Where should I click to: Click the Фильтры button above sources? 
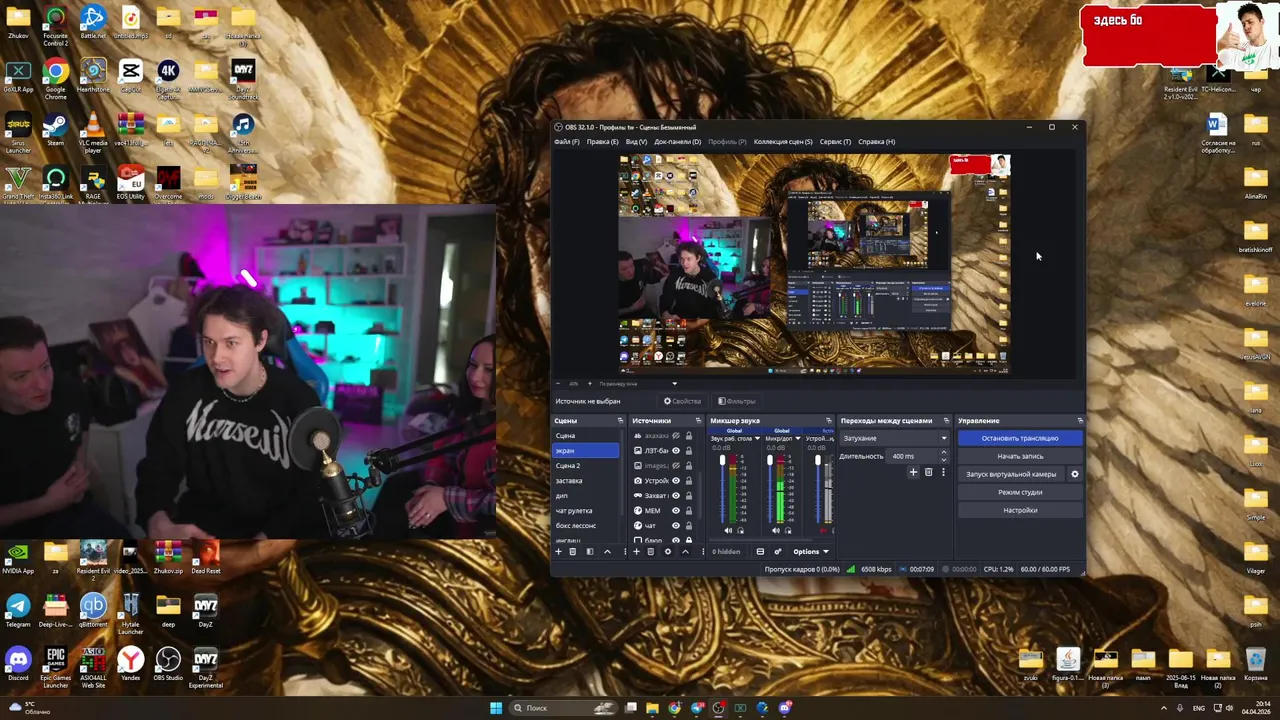(x=737, y=401)
